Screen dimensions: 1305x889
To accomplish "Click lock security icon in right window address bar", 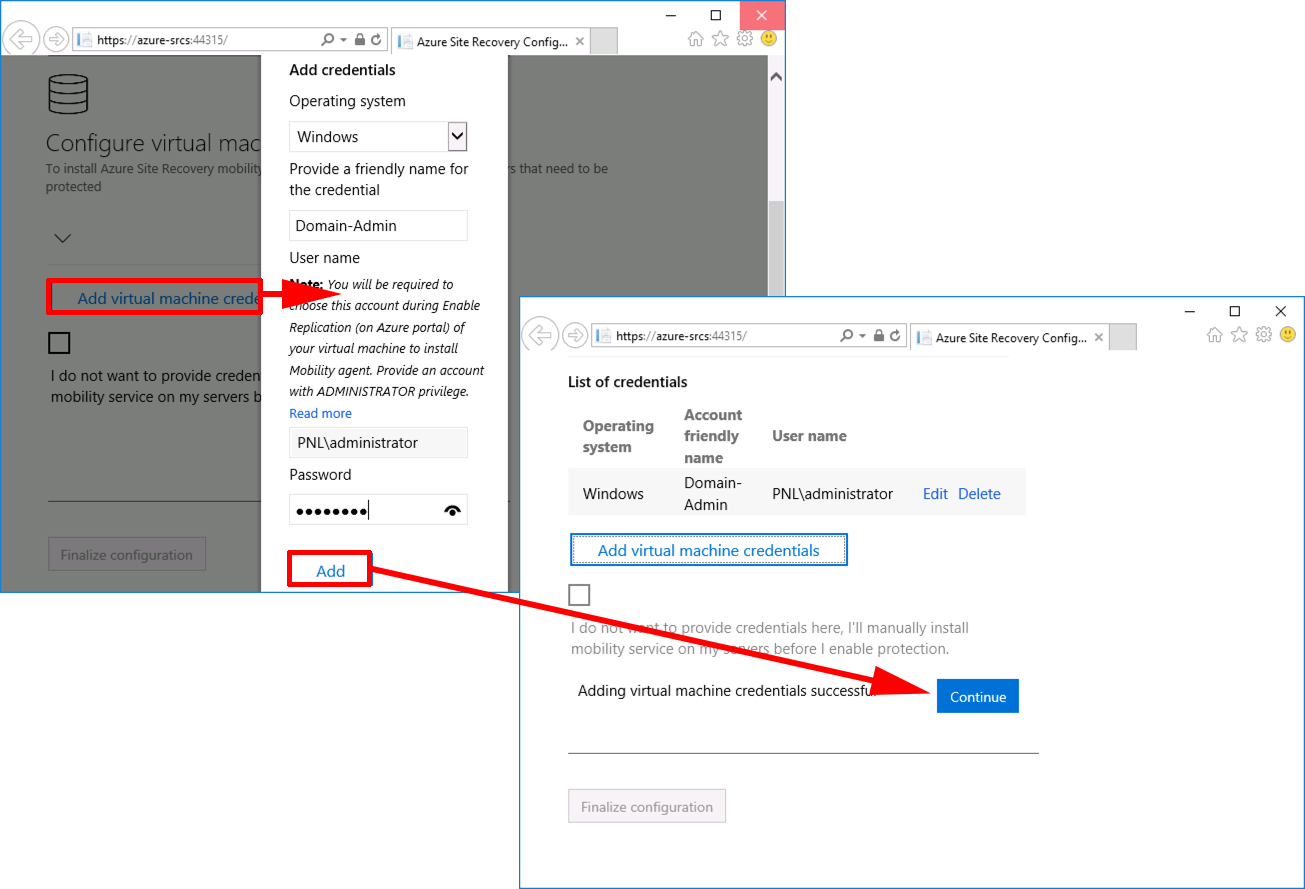I will pyautogui.click(x=879, y=336).
